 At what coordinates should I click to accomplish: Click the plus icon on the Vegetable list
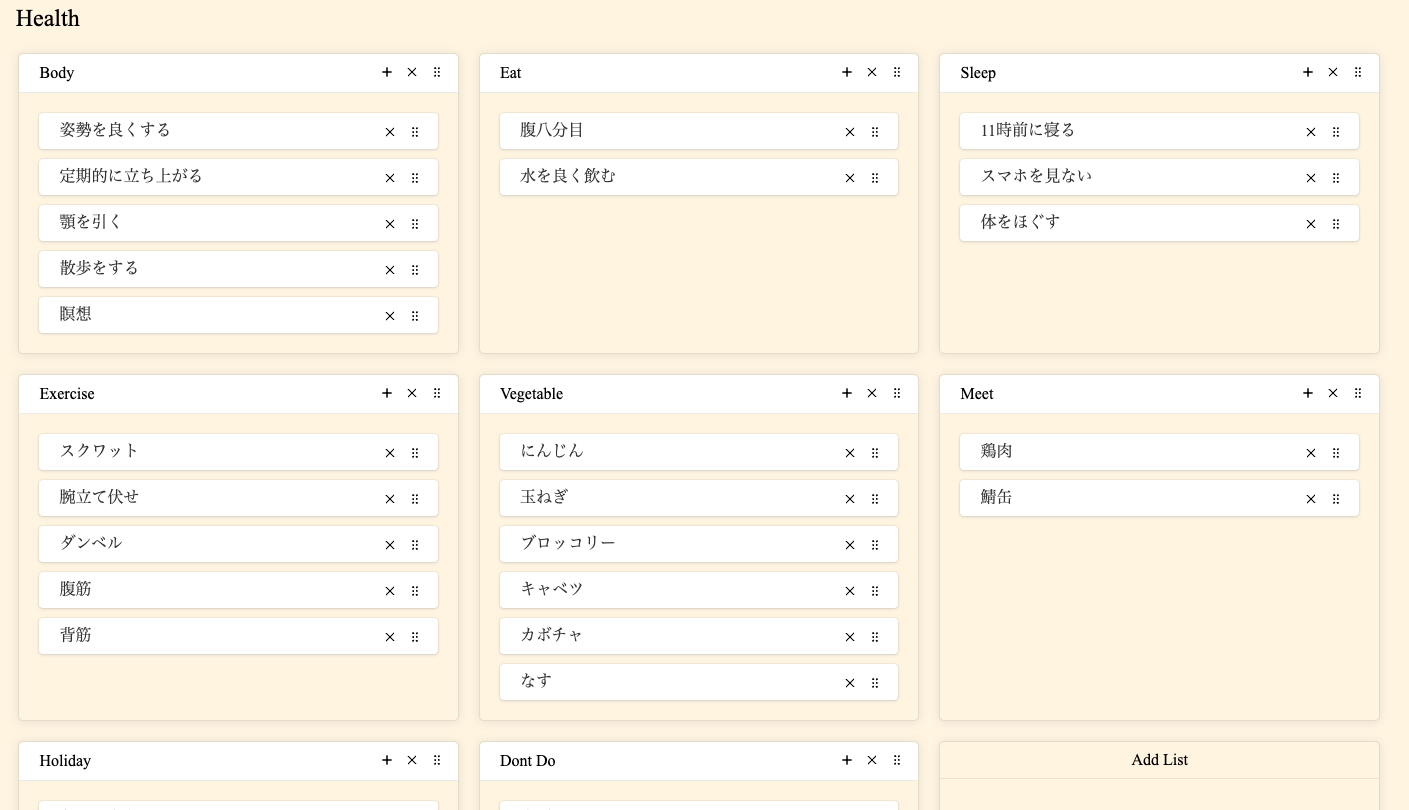coord(847,393)
